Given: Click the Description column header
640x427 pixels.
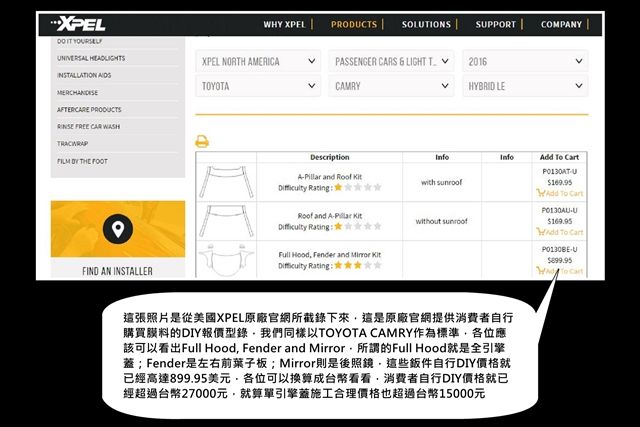Looking at the screenshot, I should 330,157.
